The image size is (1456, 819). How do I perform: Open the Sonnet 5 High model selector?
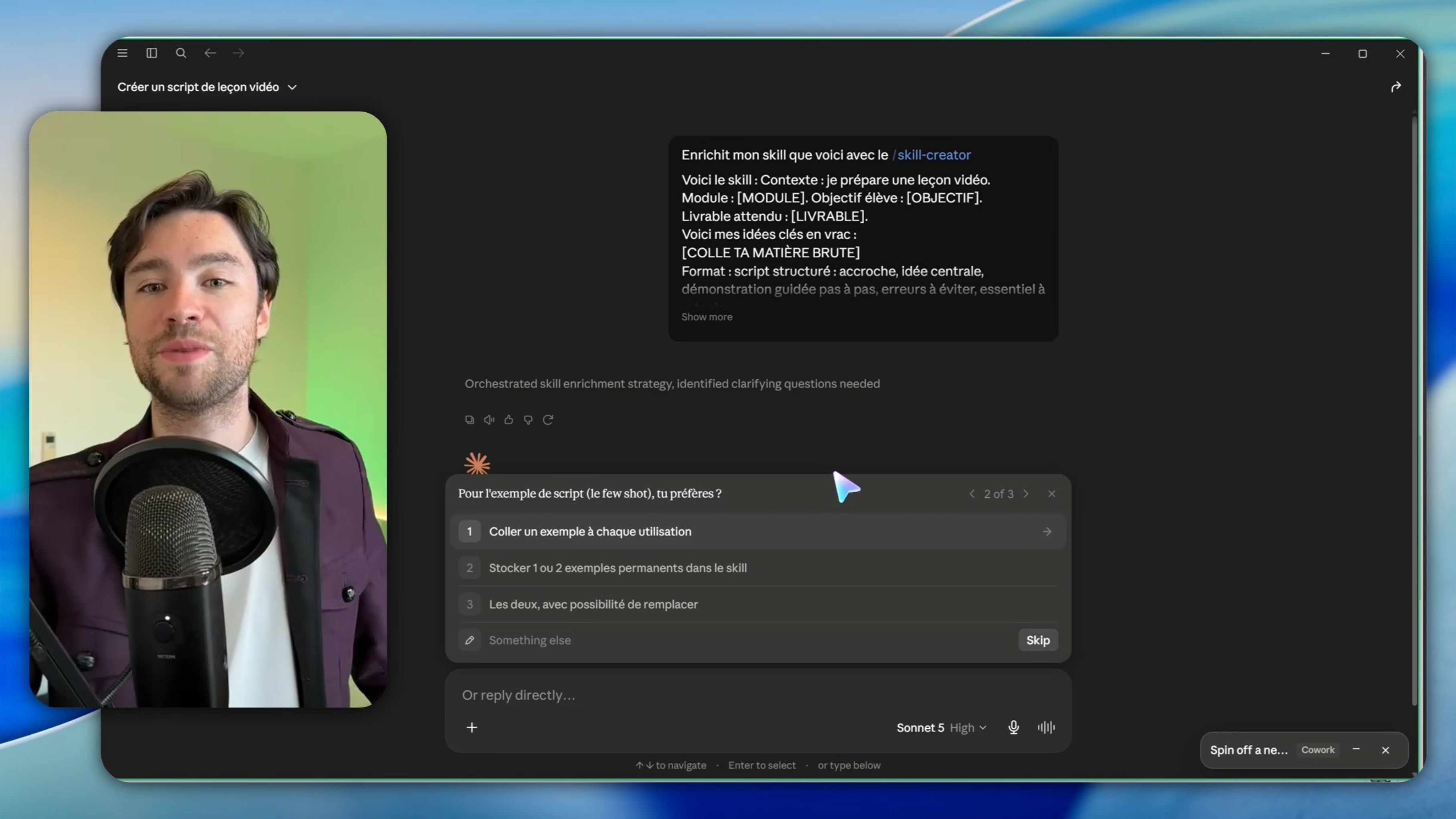(941, 728)
